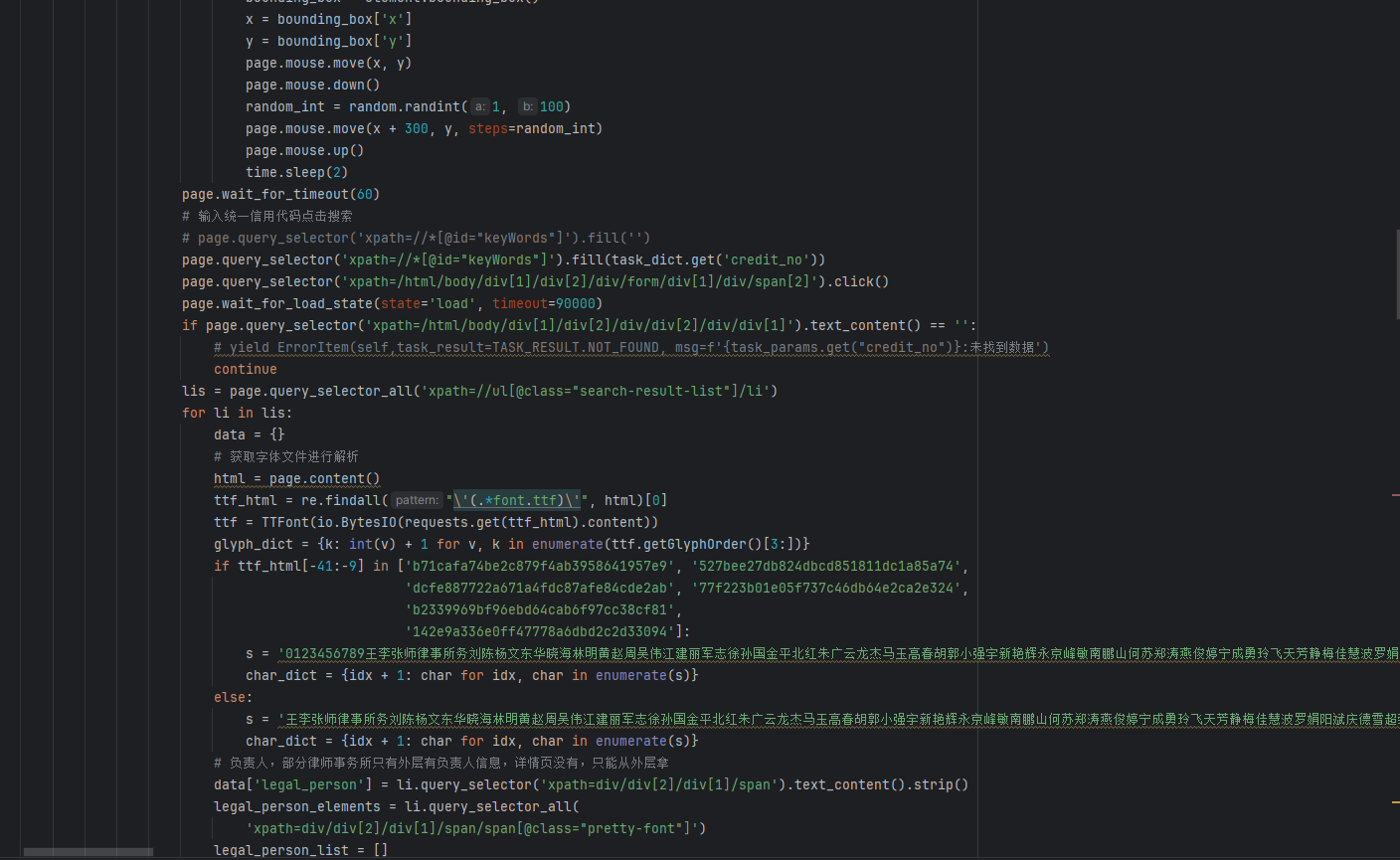Click hash string starting with b71cafa7
The image size is (1400, 860).
point(539,566)
